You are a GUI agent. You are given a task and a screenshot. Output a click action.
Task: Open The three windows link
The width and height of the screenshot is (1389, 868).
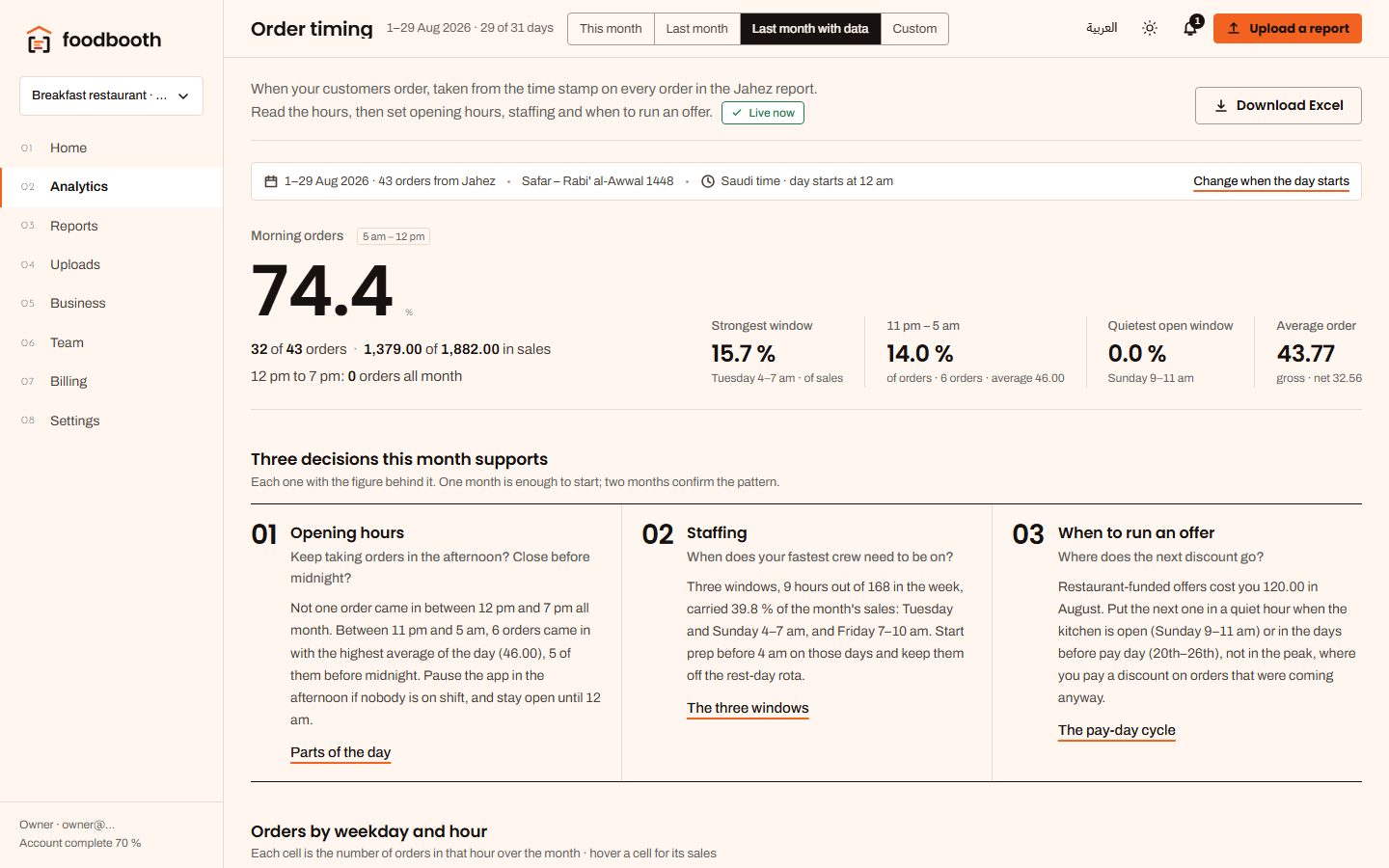click(748, 708)
